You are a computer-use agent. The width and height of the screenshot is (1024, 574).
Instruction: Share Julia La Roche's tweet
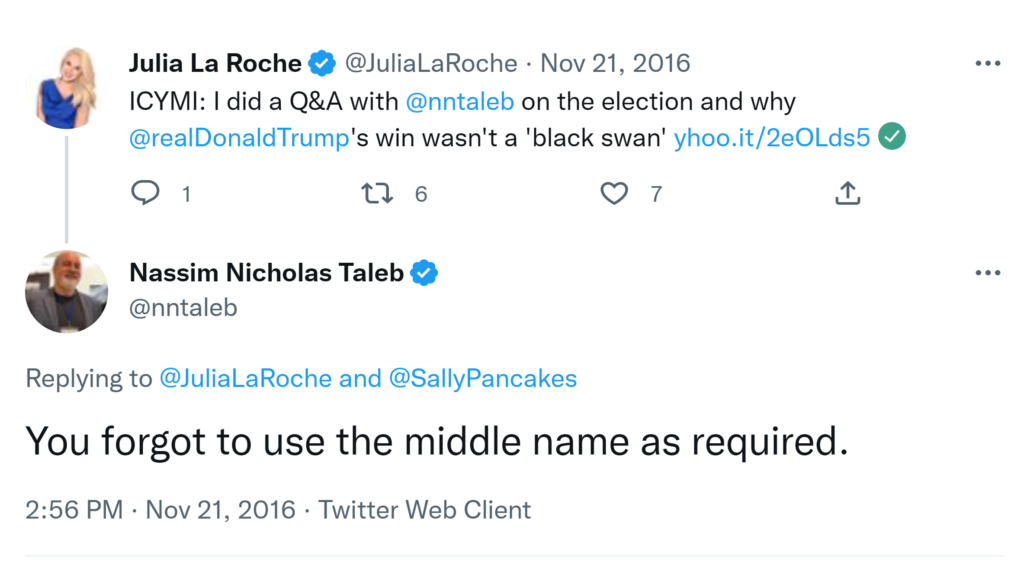click(x=847, y=193)
